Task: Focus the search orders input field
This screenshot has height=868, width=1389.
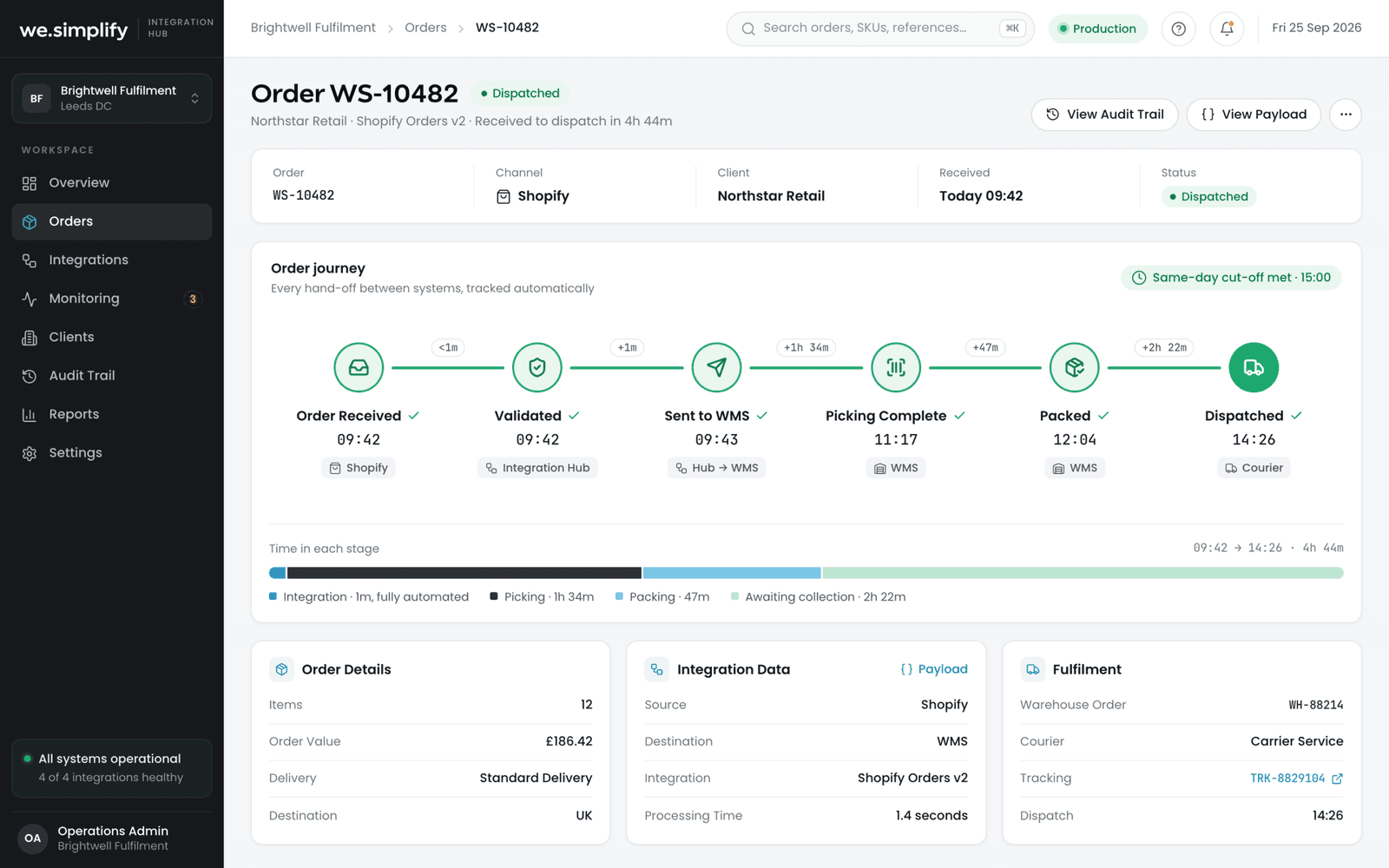Action: 880,29
